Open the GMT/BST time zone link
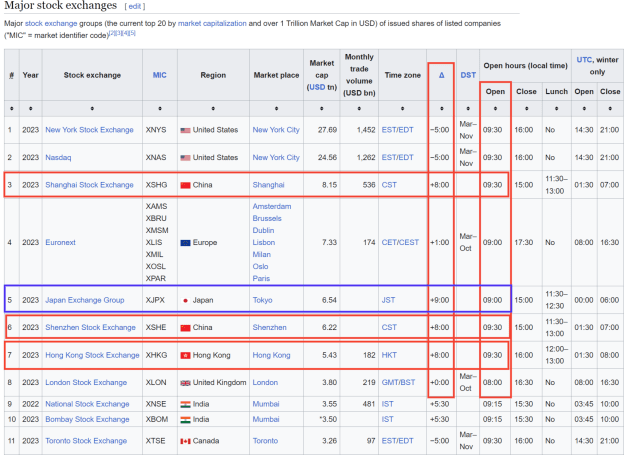Screen dimensions: 625x455 pyautogui.click(x=398, y=382)
